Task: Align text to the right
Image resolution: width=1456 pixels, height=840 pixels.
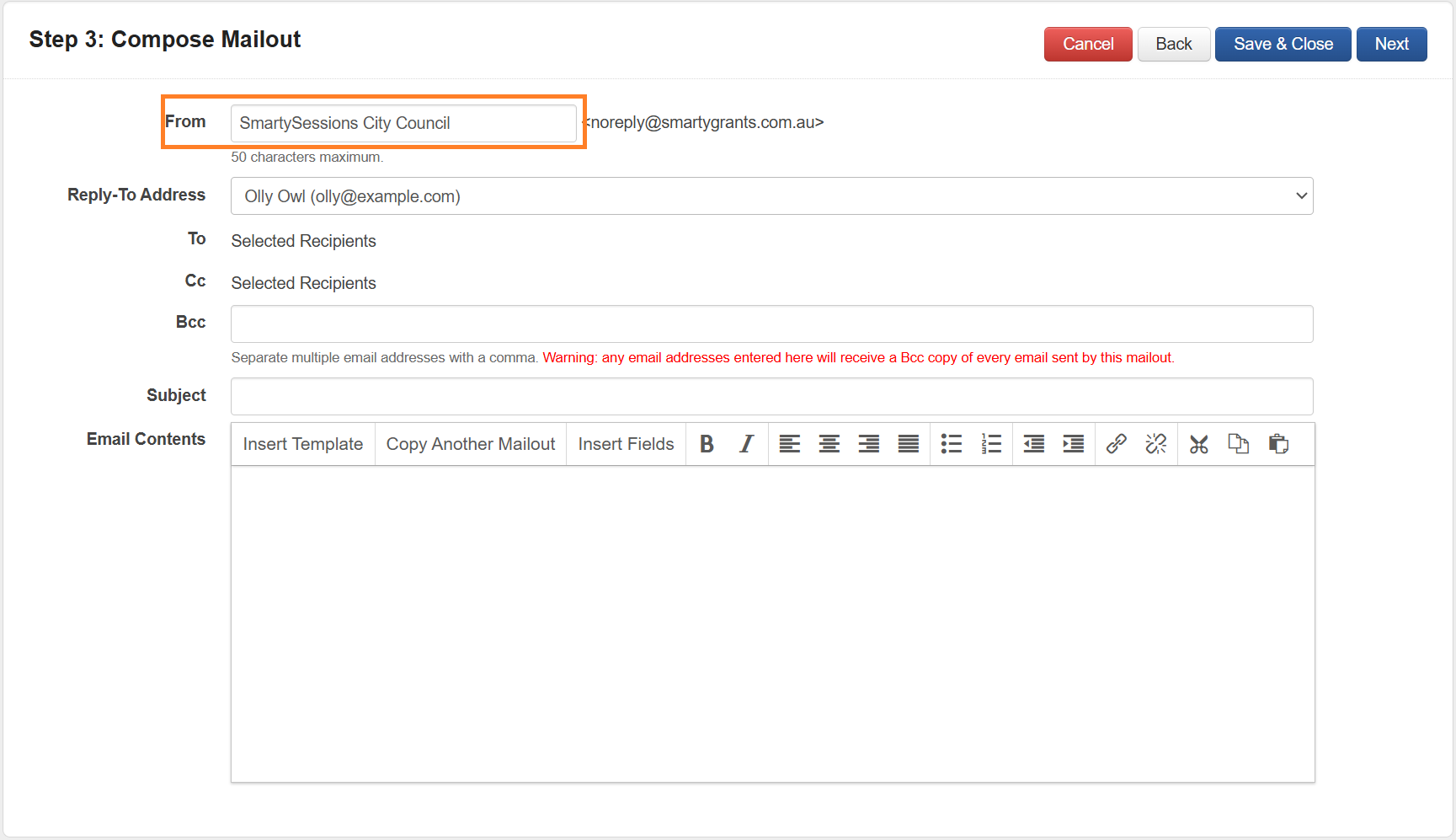Action: [x=868, y=444]
